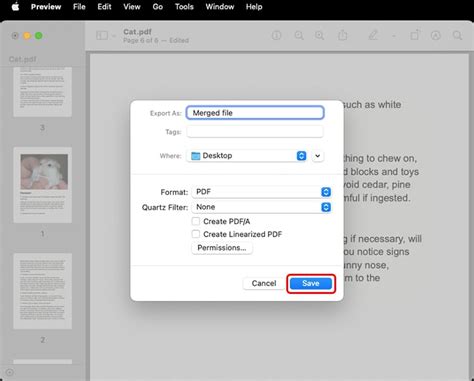Click the Inspector info icon
Screen dimensions: 474x381
276,35
